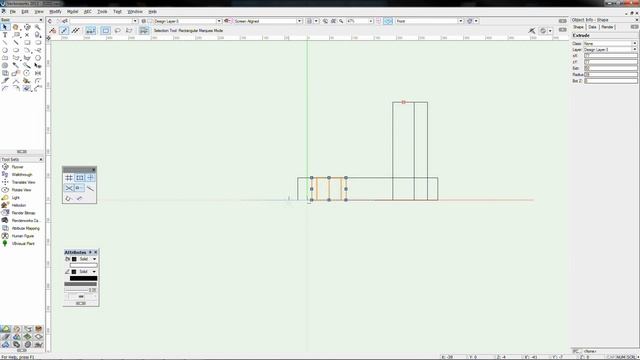Click the Flyover icon in Tool Sets list
This screenshot has width=640, height=360.
click(x=5, y=167)
